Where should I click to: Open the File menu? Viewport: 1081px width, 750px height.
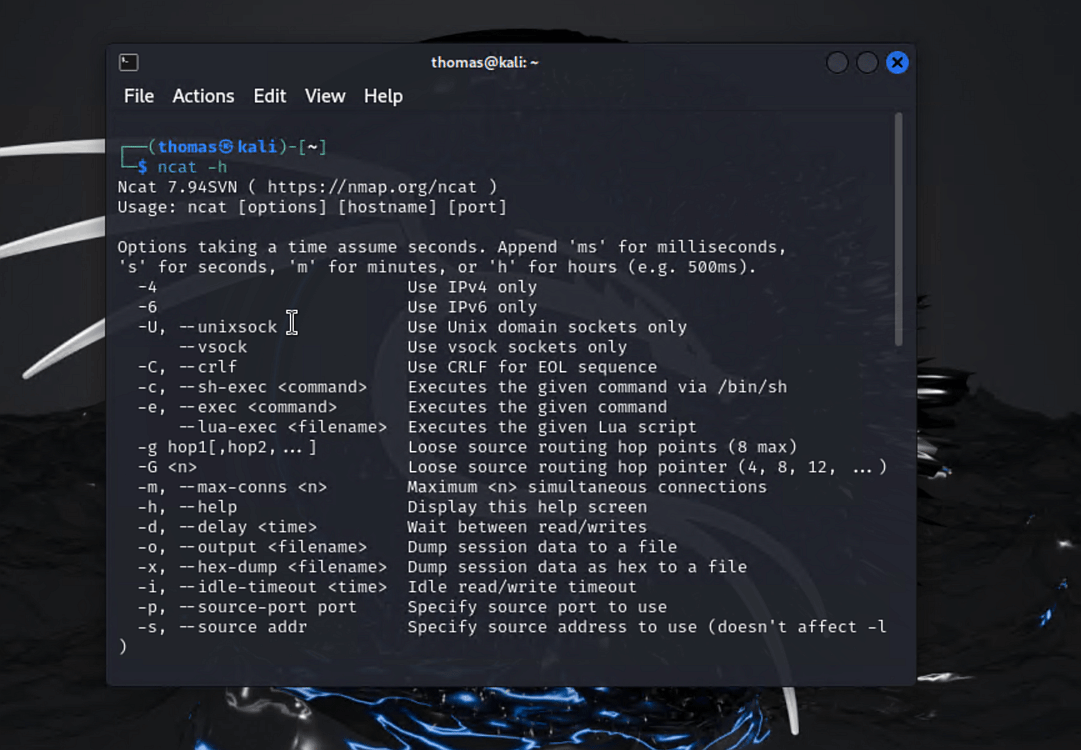139,96
